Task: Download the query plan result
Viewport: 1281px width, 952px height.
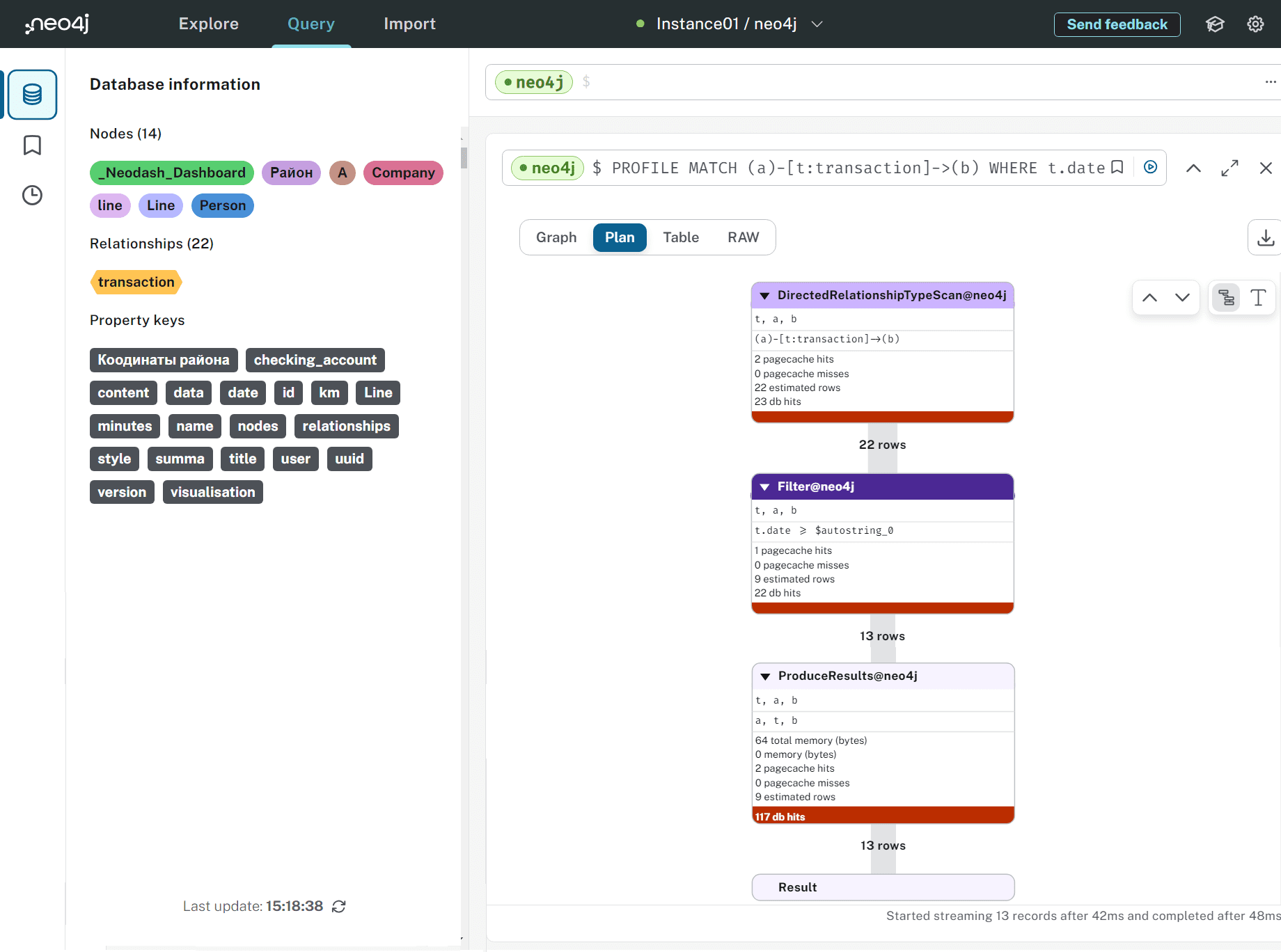Action: pos(1265,238)
